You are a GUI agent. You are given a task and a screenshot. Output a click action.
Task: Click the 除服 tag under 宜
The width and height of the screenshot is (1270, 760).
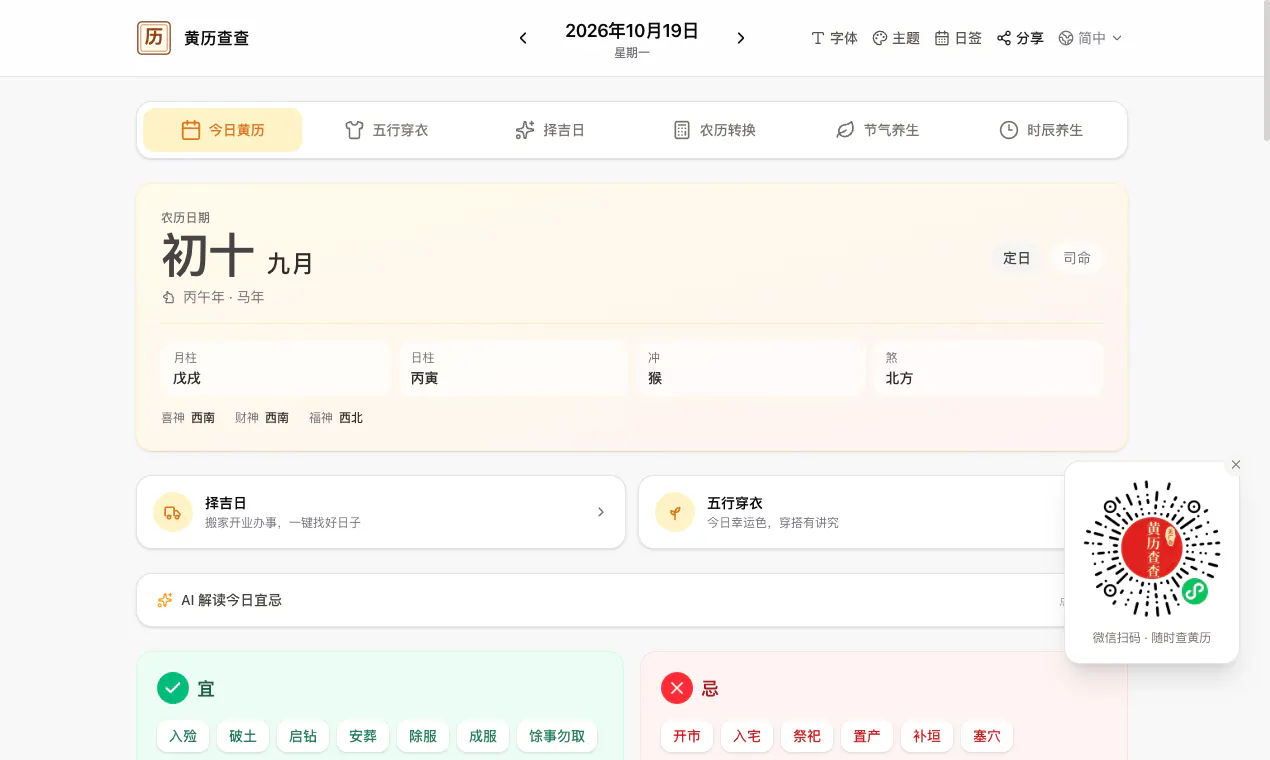pyautogui.click(x=423, y=736)
